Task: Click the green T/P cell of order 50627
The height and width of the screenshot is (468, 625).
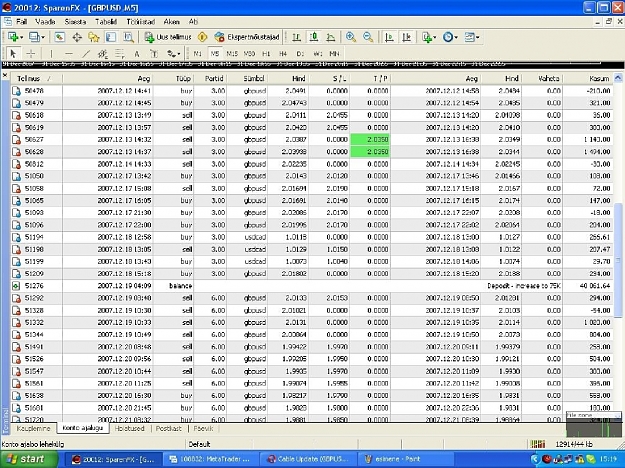Action: click(370, 140)
